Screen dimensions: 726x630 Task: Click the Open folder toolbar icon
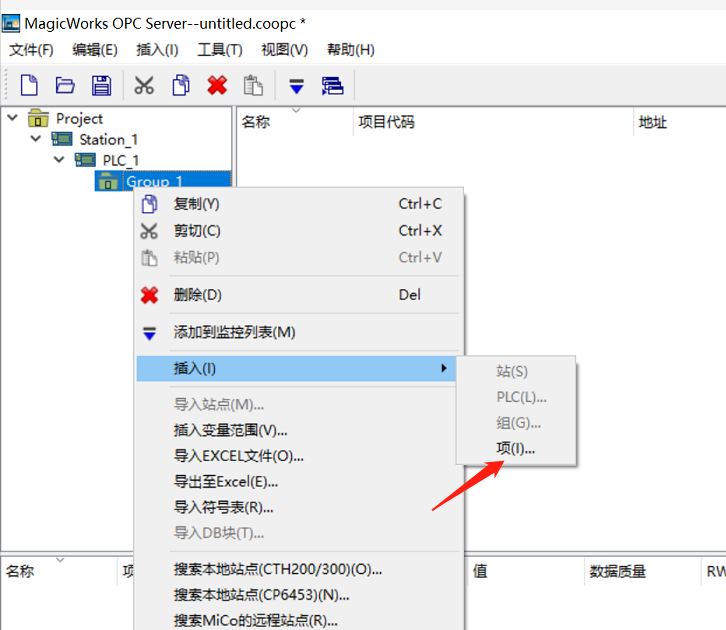click(65, 85)
